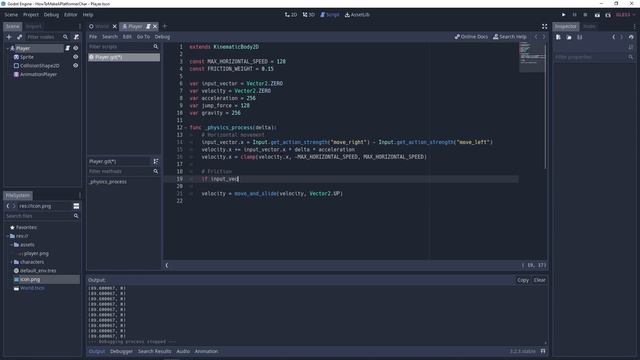Viewport: 640px width, 360px height.
Task: Play custom scene clapper icon
Action: point(608,15)
